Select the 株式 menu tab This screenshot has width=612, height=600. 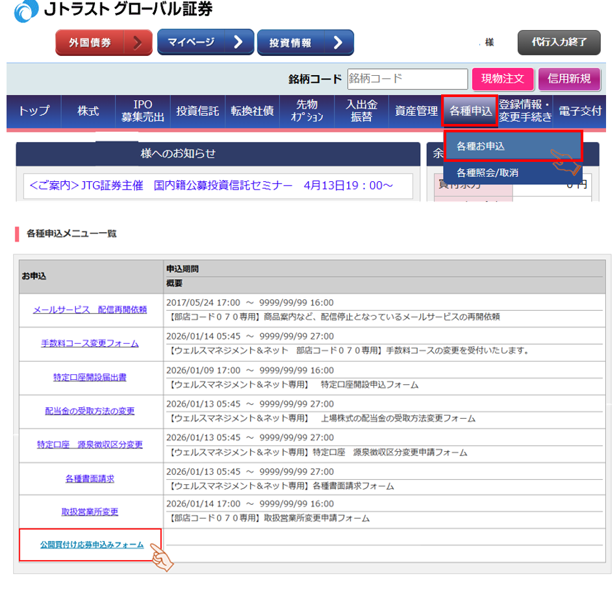[88, 111]
